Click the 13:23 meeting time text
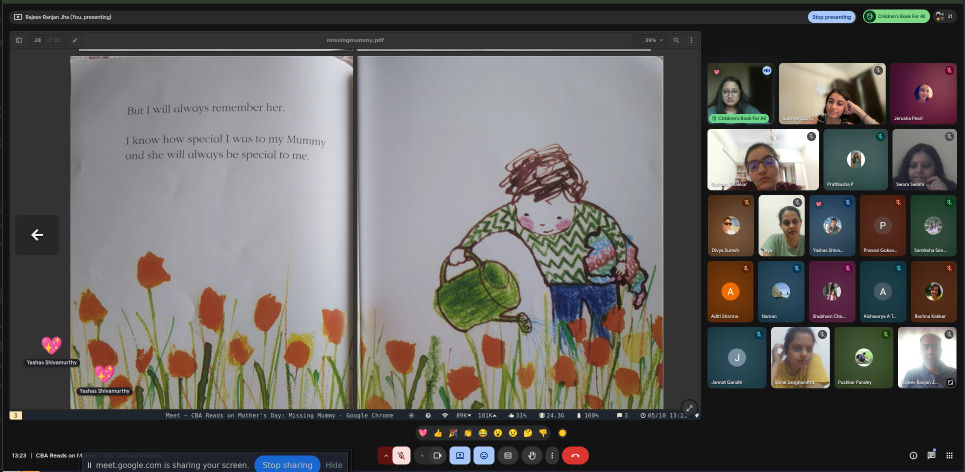This screenshot has height=472, width=965. [19, 456]
